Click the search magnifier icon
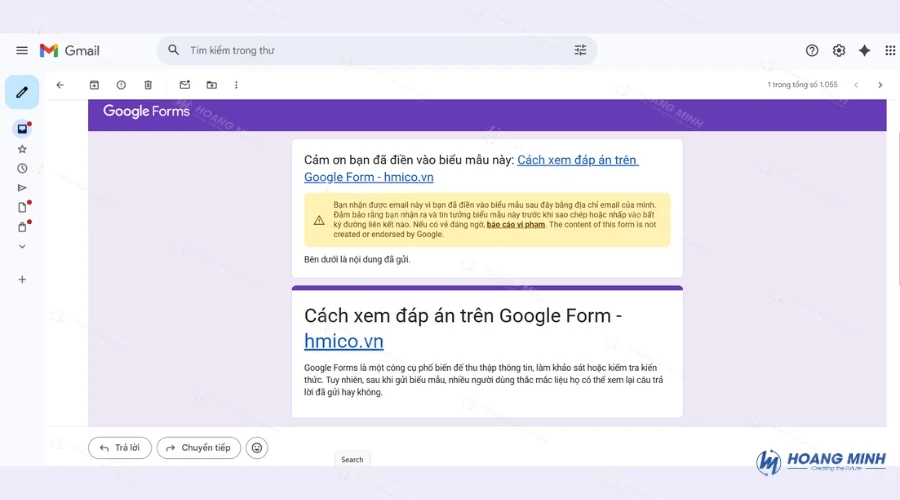 tap(173, 50)
